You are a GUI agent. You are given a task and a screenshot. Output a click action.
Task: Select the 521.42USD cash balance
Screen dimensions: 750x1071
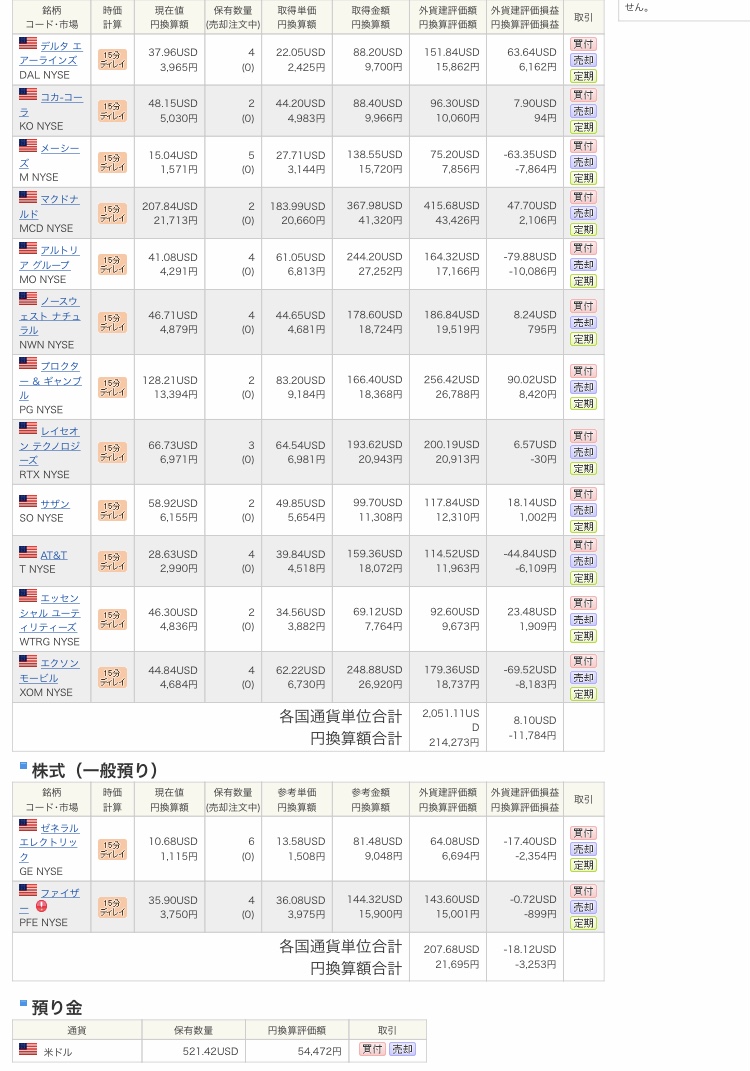click(x=210, y=1051)
